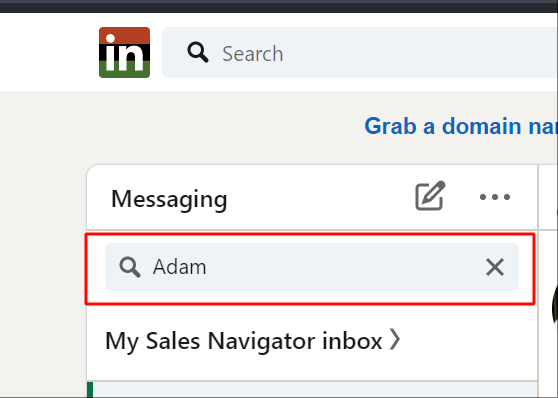
Task: Click the word 'domain' in the ad banner
Action: pos(481,126)
